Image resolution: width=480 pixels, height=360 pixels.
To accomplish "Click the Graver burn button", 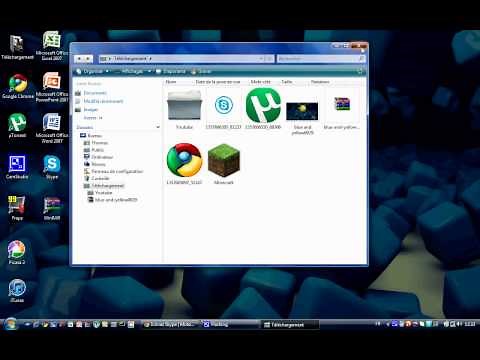I will click(201, 71).
